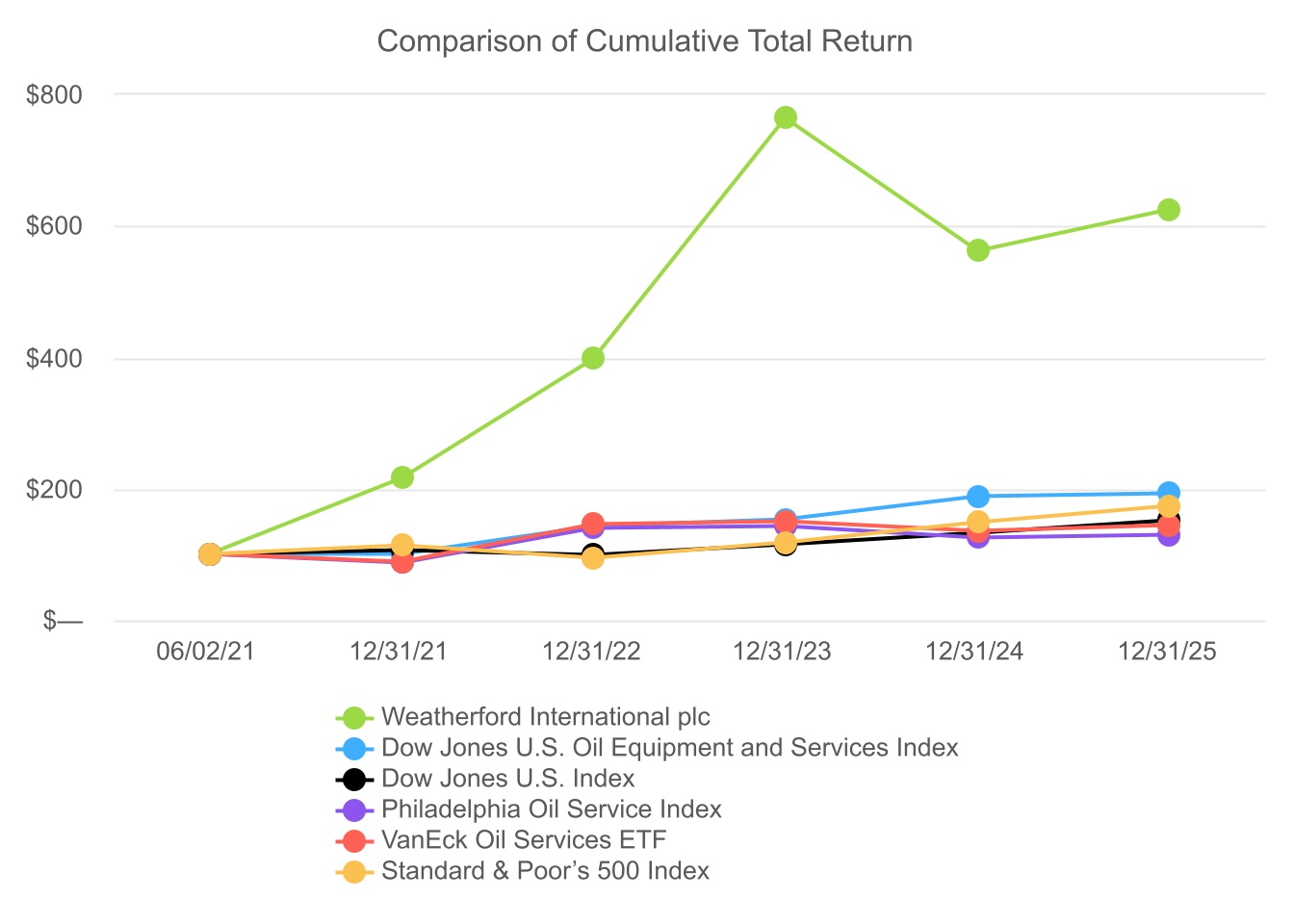This screenshot has height=924, width=1294.
Task: Click blue Oil Equipment index point at 12/31/24
Action: (977, 497)
